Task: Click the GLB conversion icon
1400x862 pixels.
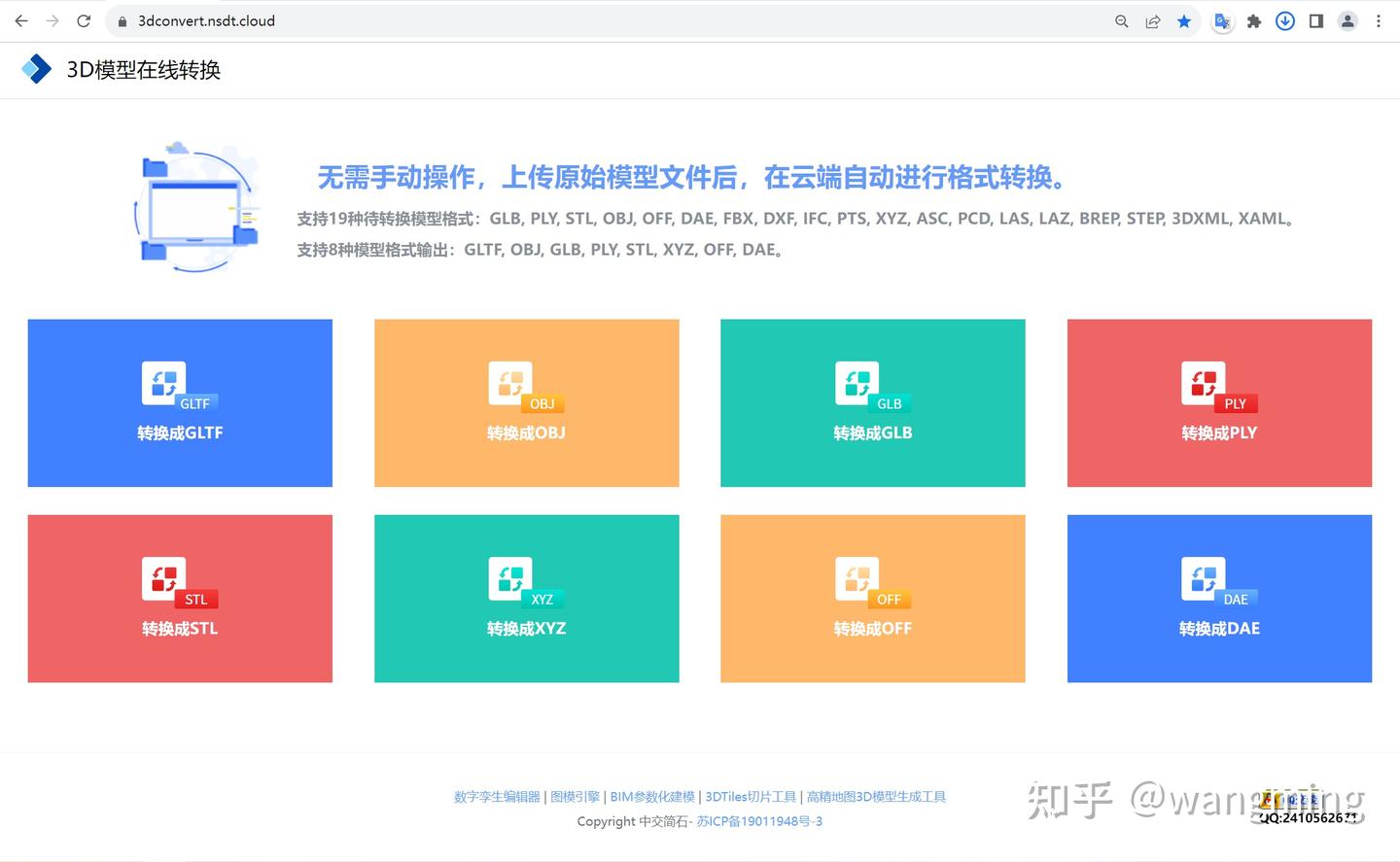Action: click(x=857, y=382)
